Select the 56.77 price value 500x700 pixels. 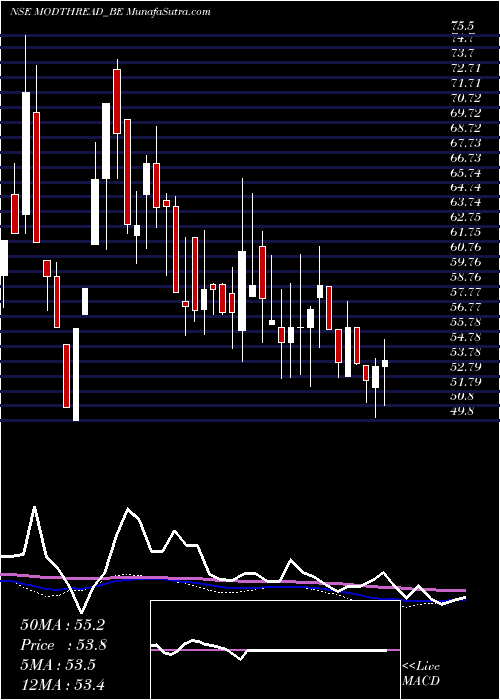coord(465,307)
